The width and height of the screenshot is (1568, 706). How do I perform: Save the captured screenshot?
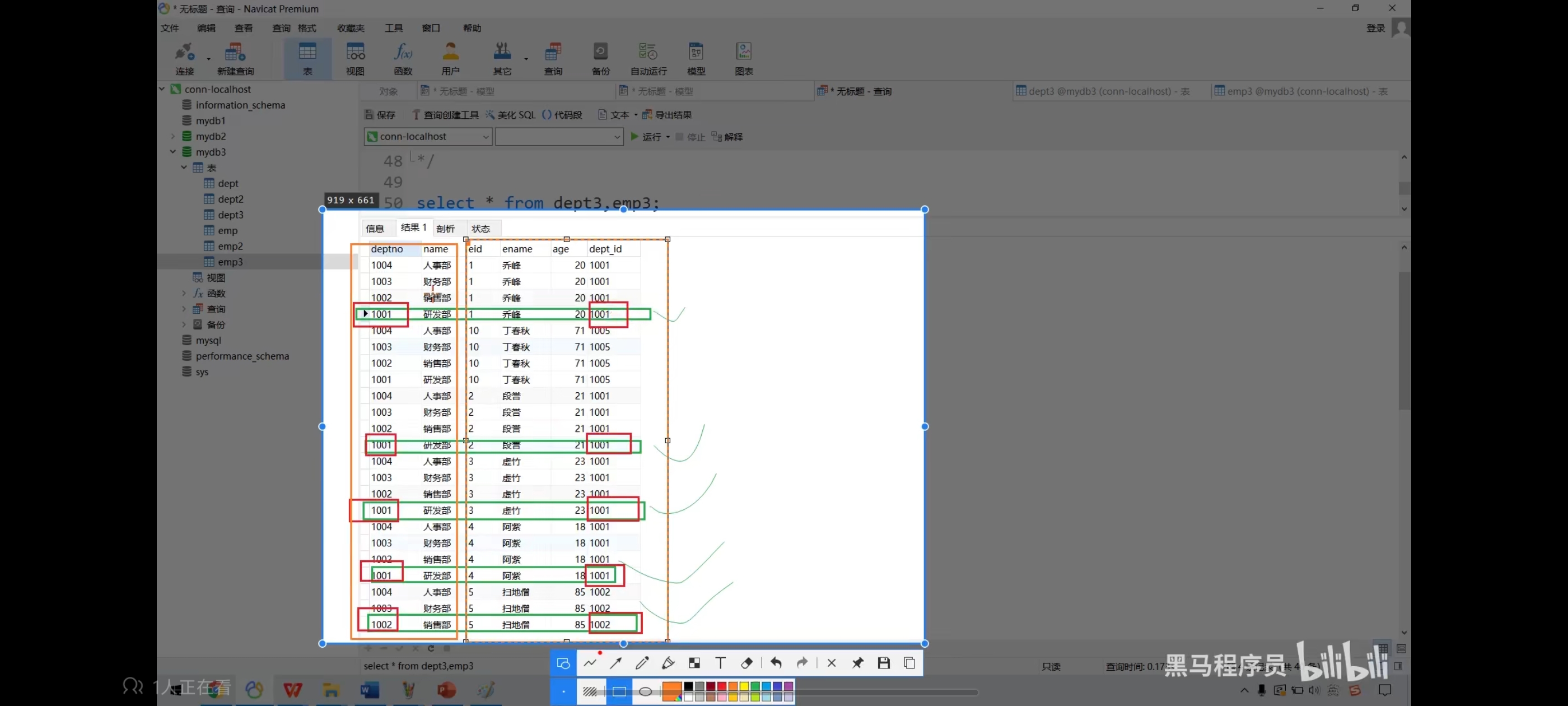coord(884,663)
